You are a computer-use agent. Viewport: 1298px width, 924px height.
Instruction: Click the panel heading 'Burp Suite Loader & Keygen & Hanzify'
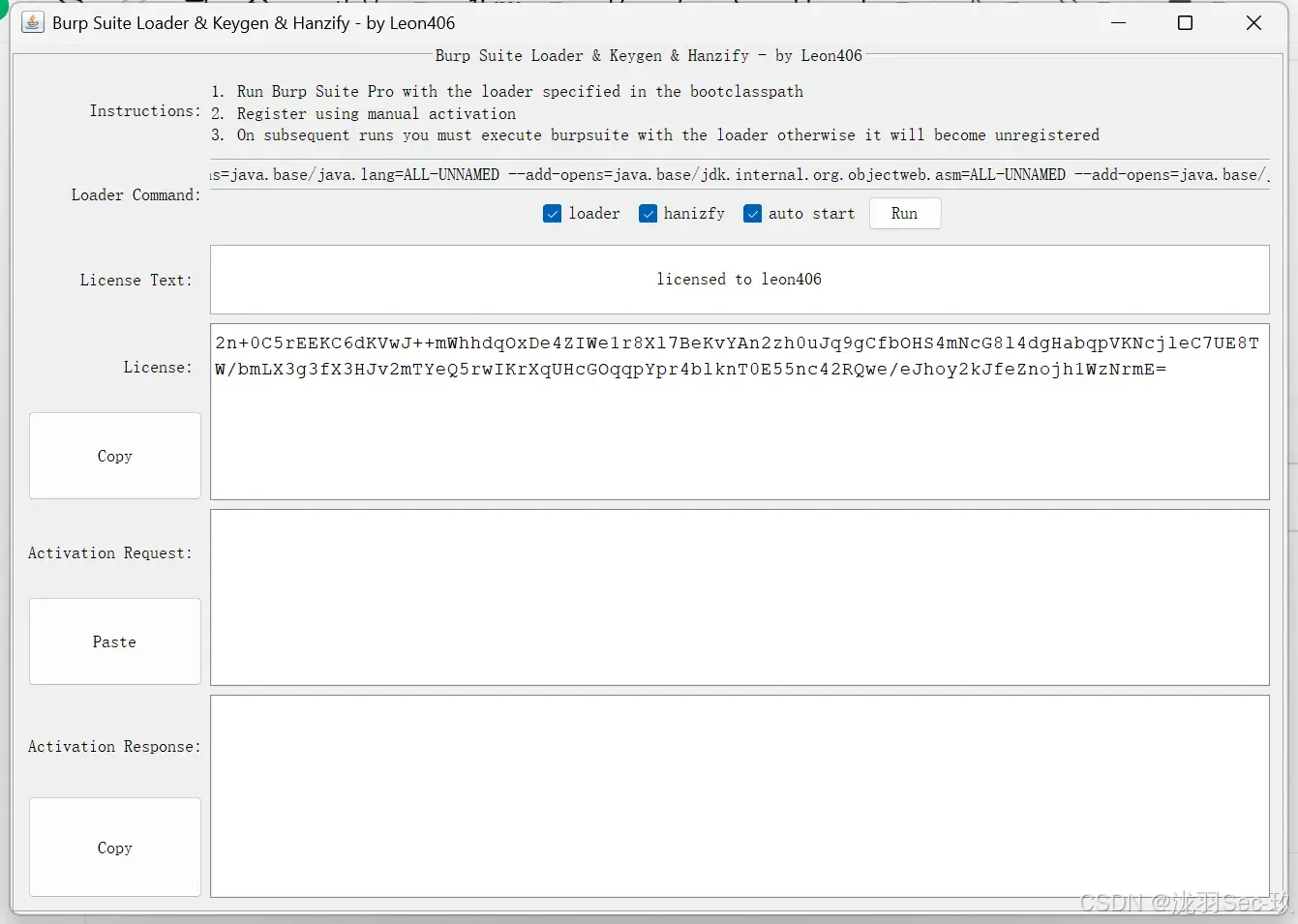649,56
